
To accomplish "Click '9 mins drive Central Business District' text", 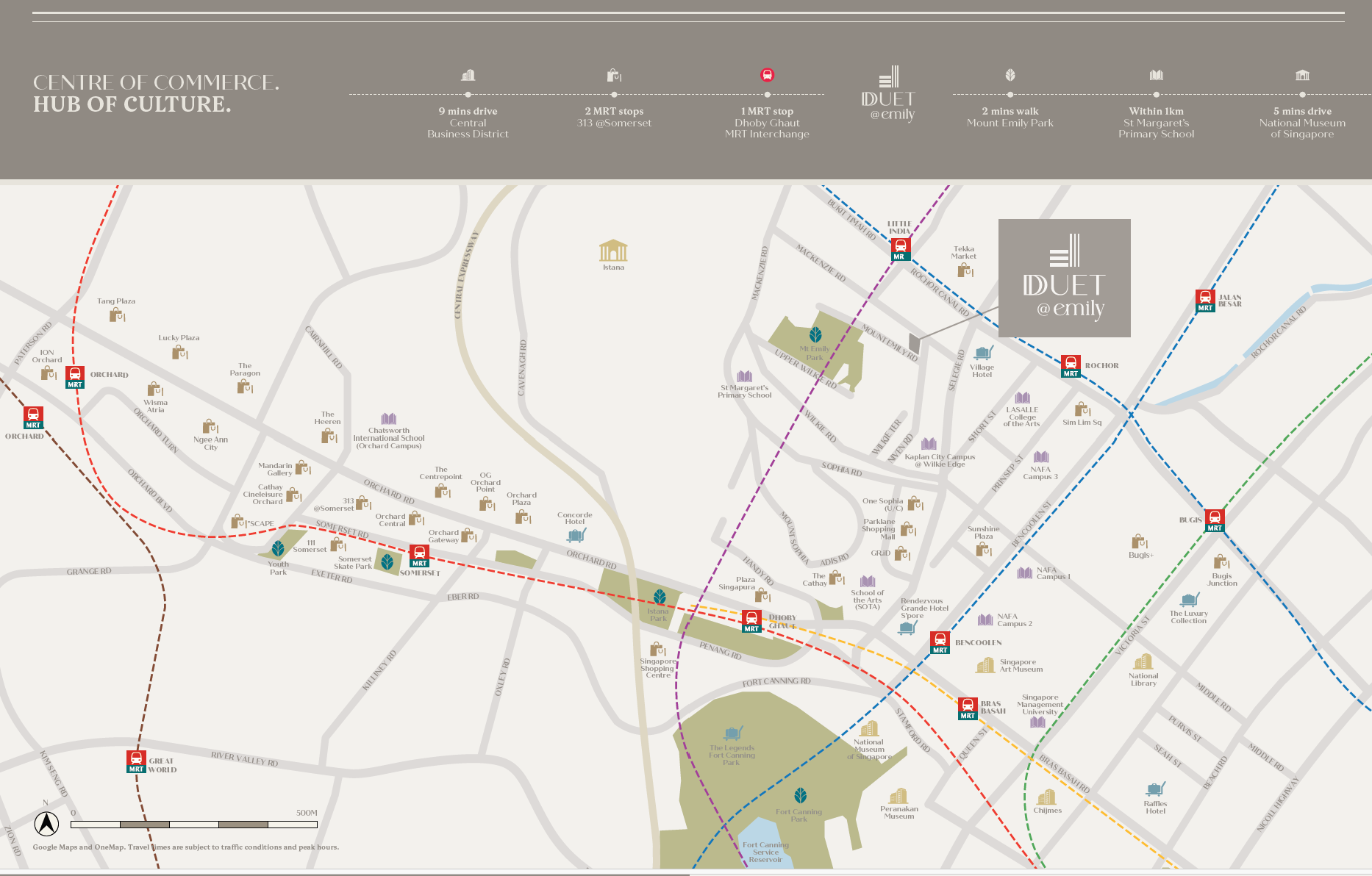I will (x=468, y=123).
